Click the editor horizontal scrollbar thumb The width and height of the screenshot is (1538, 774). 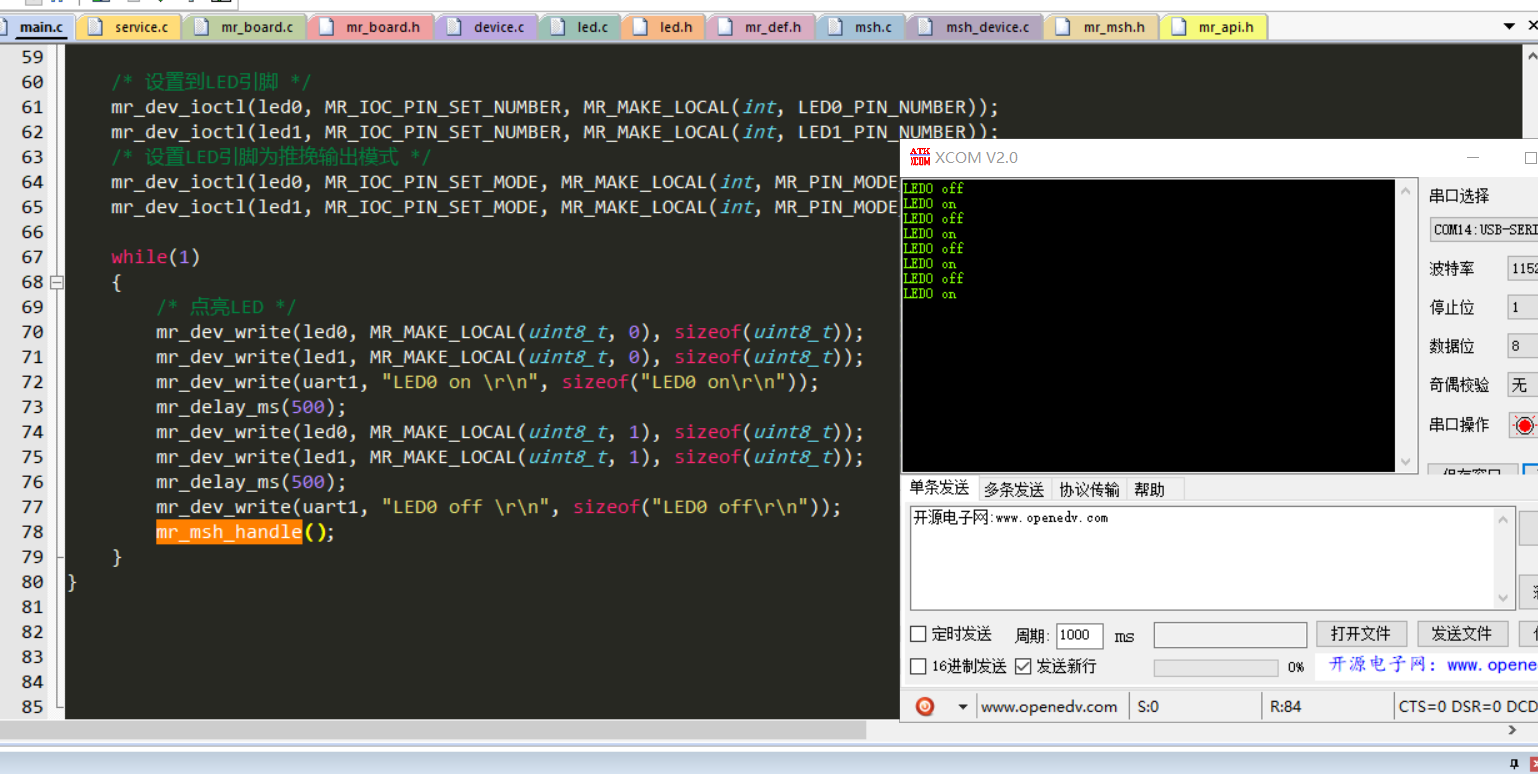[433, 731]
